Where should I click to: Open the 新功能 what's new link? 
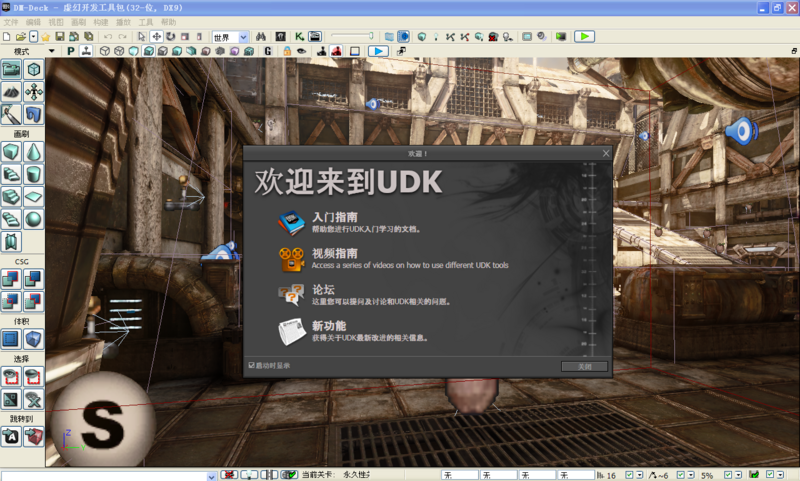pyautogui.click(x=329, y=326)
